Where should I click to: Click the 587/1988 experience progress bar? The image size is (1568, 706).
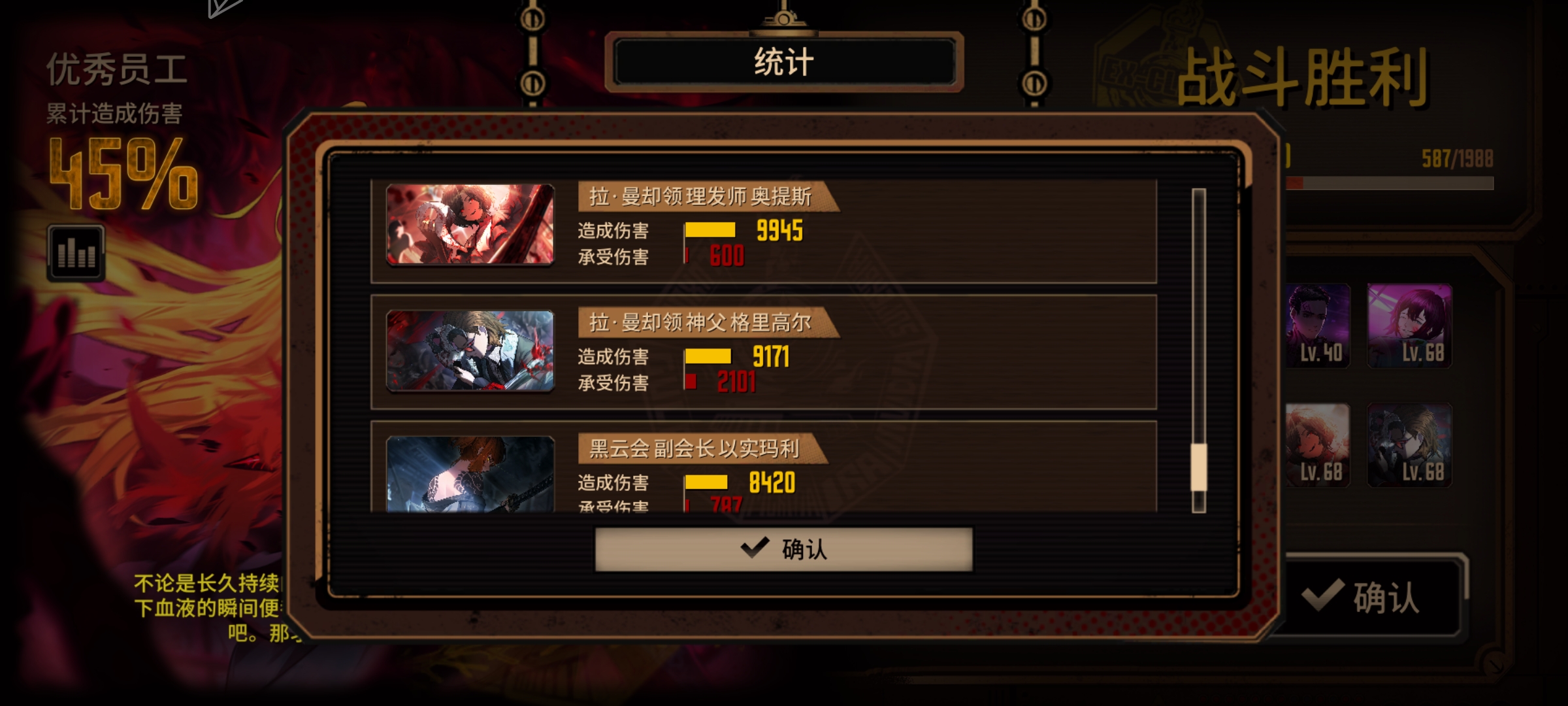(1388, 183)
